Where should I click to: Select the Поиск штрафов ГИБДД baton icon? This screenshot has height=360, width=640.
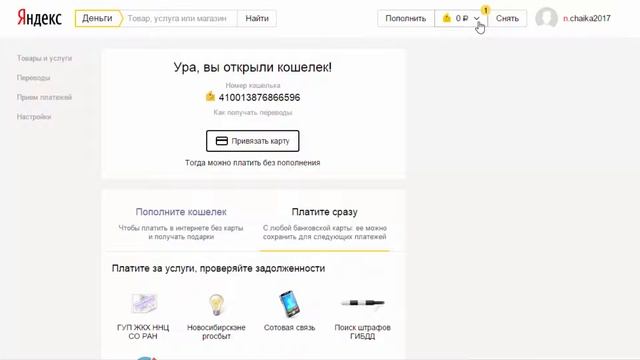(362, 303)
